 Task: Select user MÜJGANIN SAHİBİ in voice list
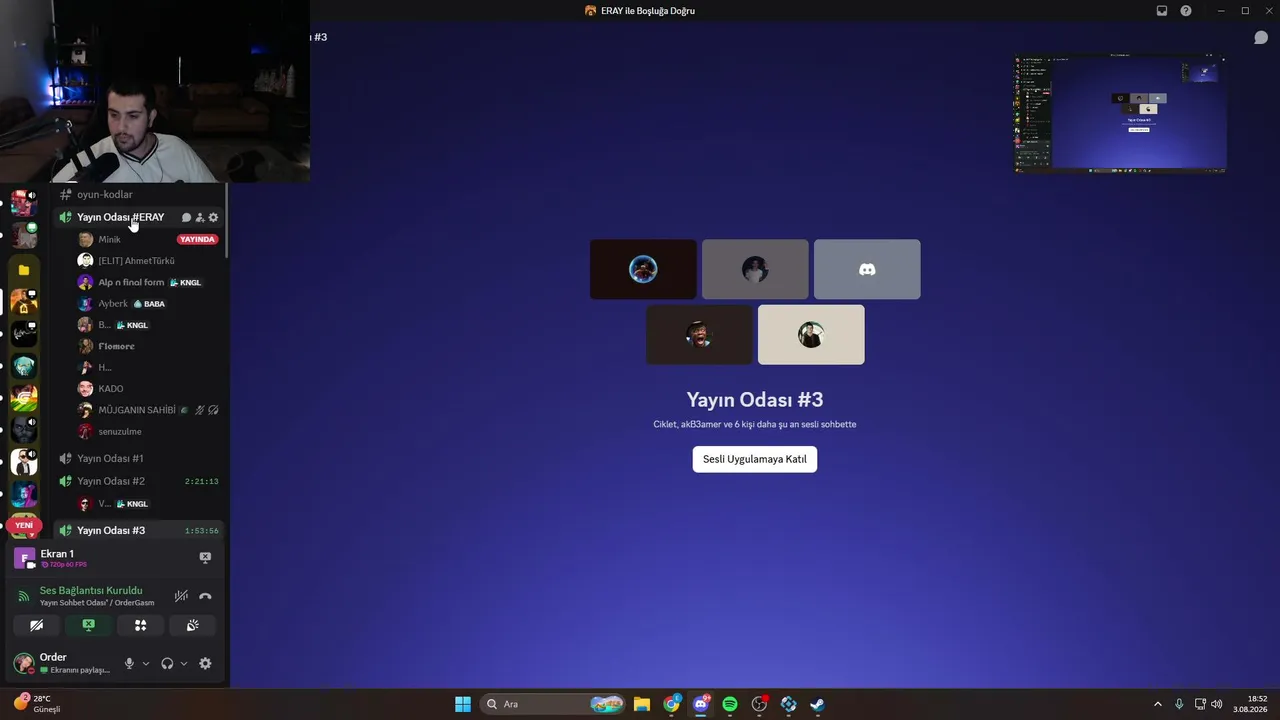click(148, 410)
